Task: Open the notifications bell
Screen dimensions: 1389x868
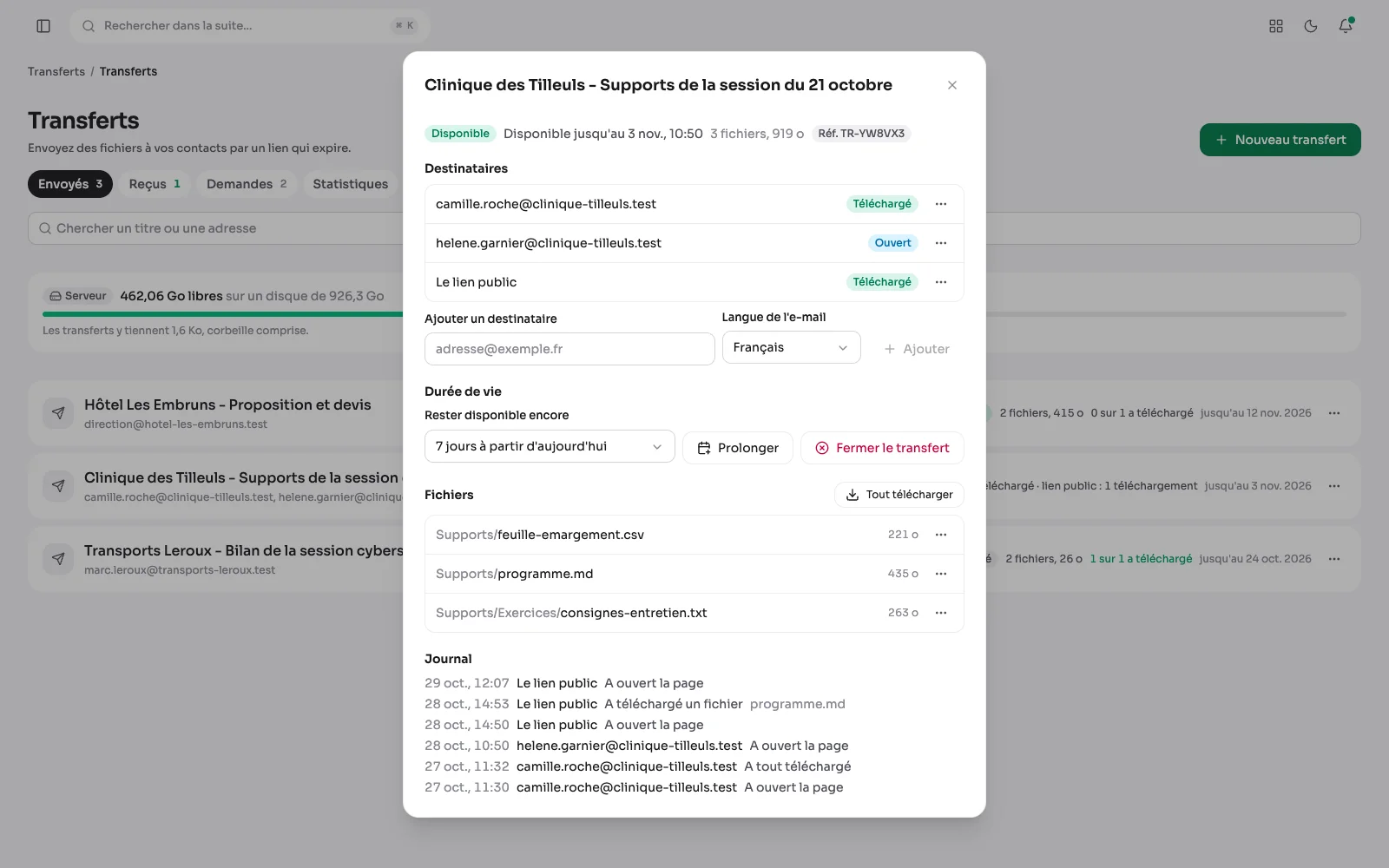Action: 1346,26
